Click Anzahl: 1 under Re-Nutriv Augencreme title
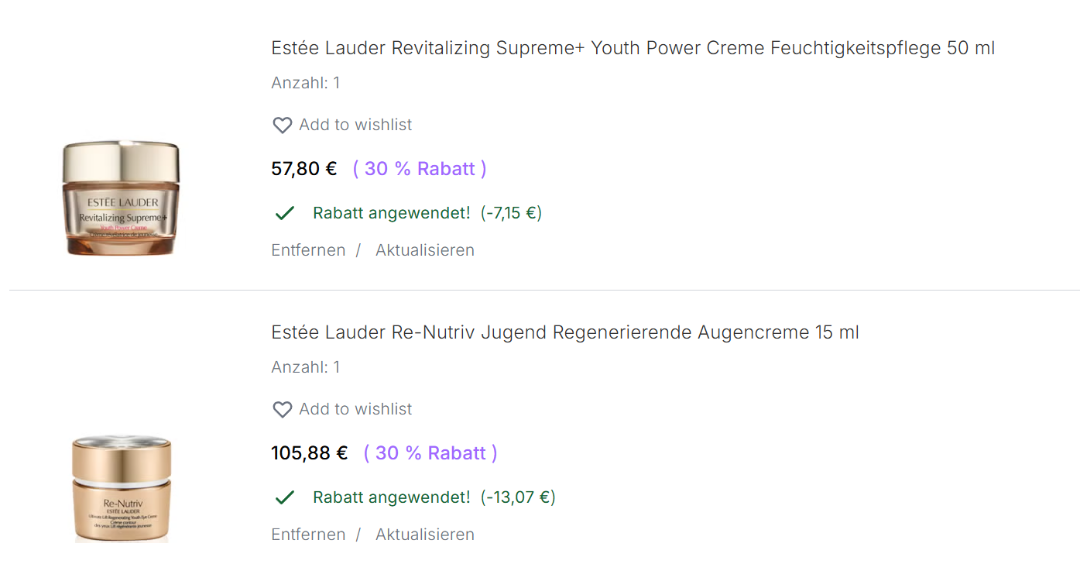 click(305, 367)
